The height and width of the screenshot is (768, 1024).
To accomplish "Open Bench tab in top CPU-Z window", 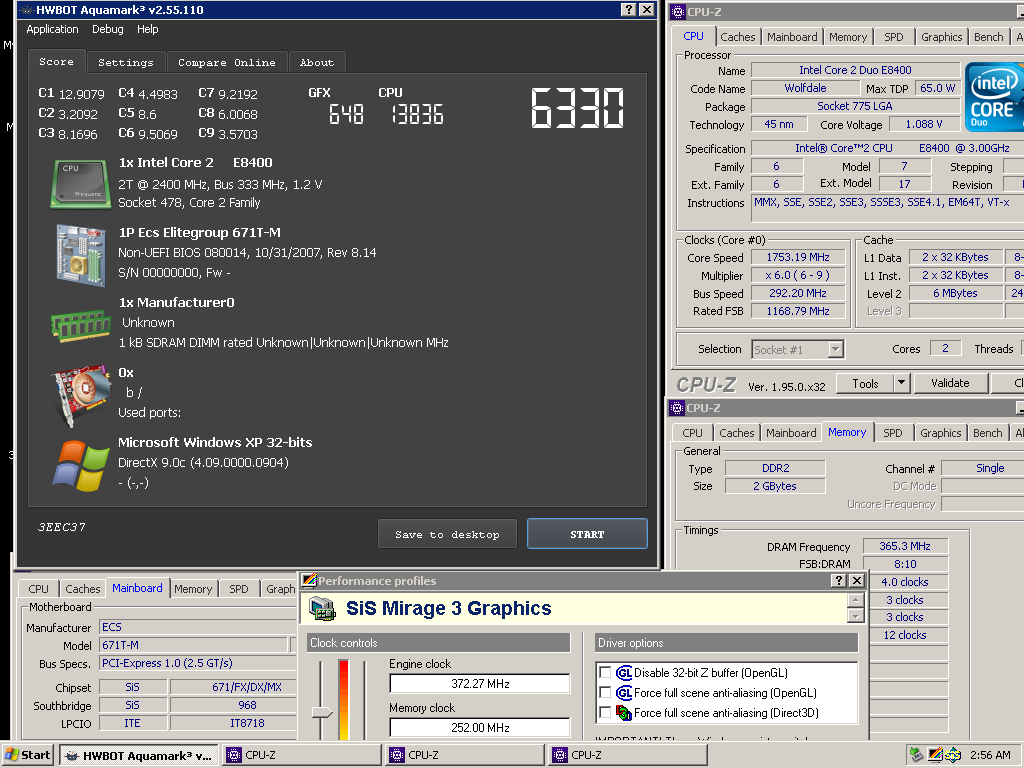I will [988, 37].
